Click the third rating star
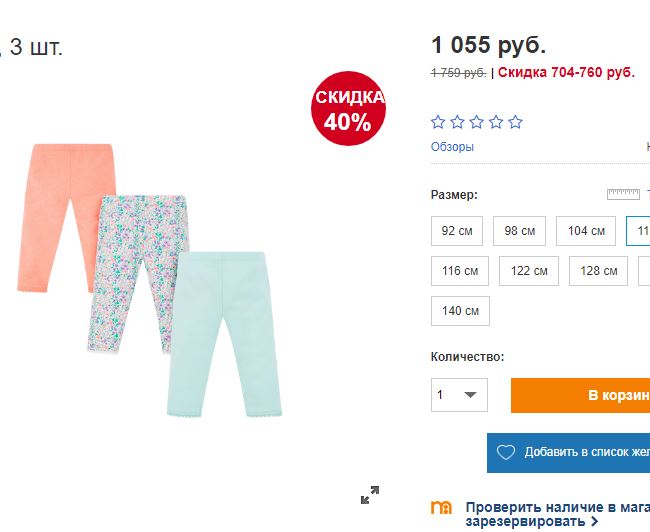 (477, 122)
